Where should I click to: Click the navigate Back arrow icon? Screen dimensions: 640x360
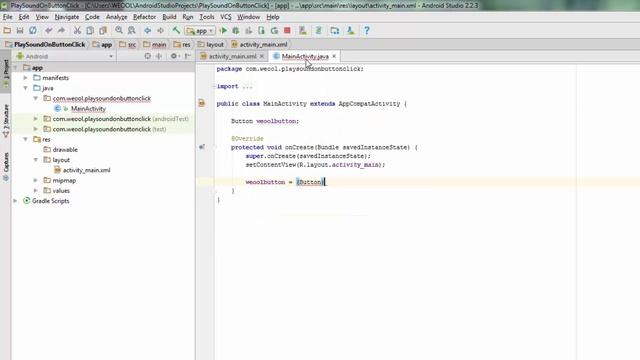pos(147,31)
